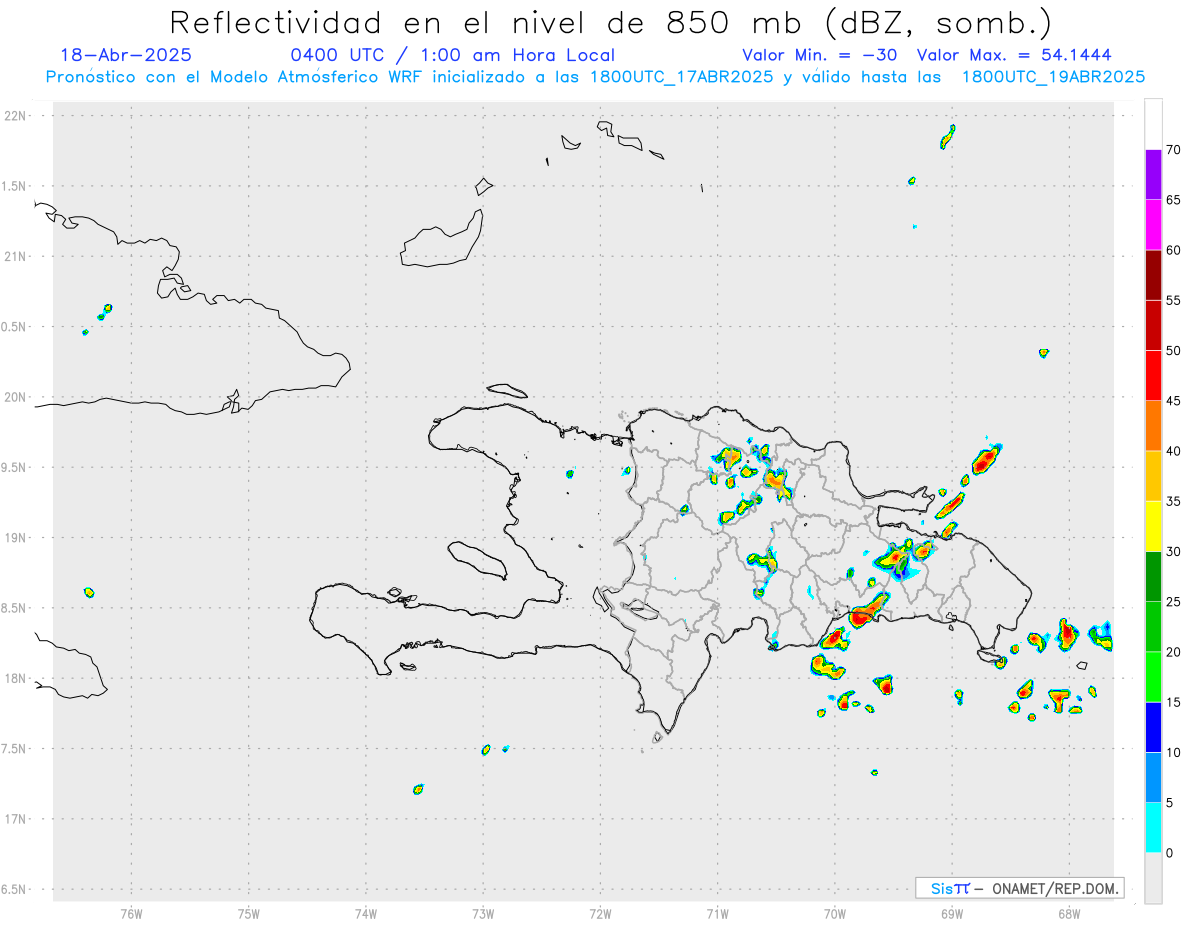Click the '20N' latitude label
Viewport: 1200px width, 927px height.
pos(17,397)
